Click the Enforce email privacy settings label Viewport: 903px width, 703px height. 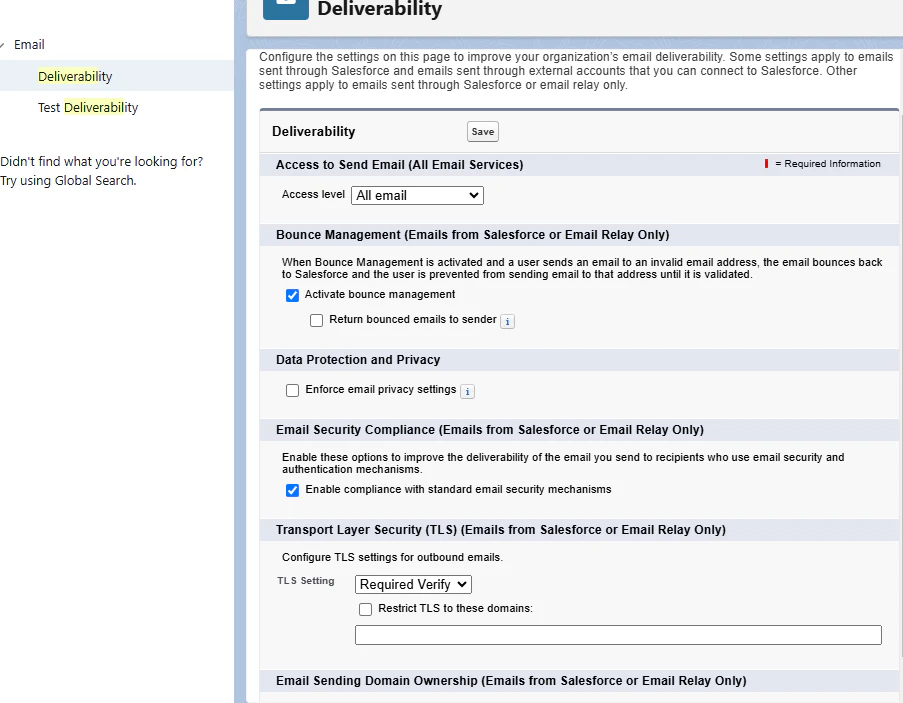click(381, 389)
